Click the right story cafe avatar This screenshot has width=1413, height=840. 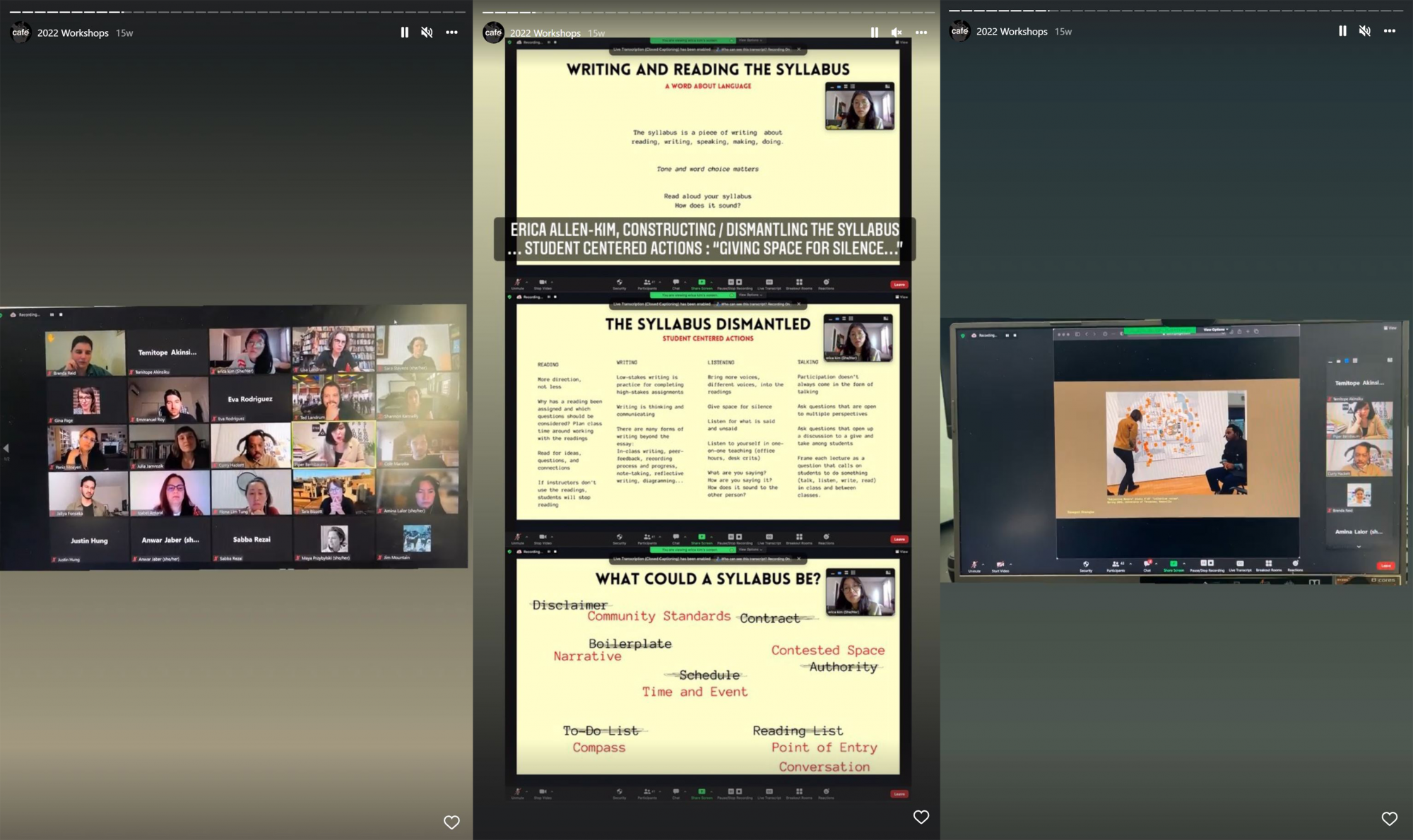point(959,31)
